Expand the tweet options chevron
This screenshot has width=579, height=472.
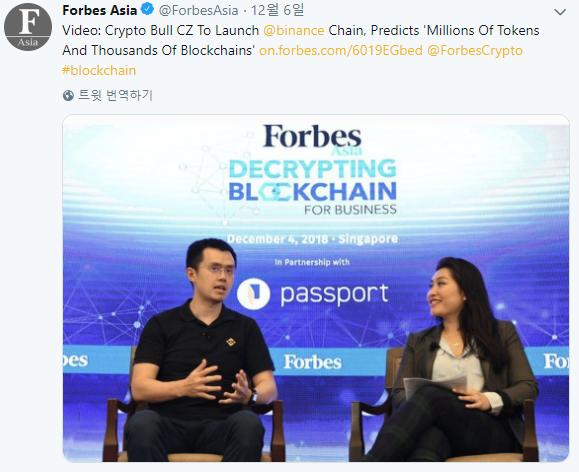[560, 12]
